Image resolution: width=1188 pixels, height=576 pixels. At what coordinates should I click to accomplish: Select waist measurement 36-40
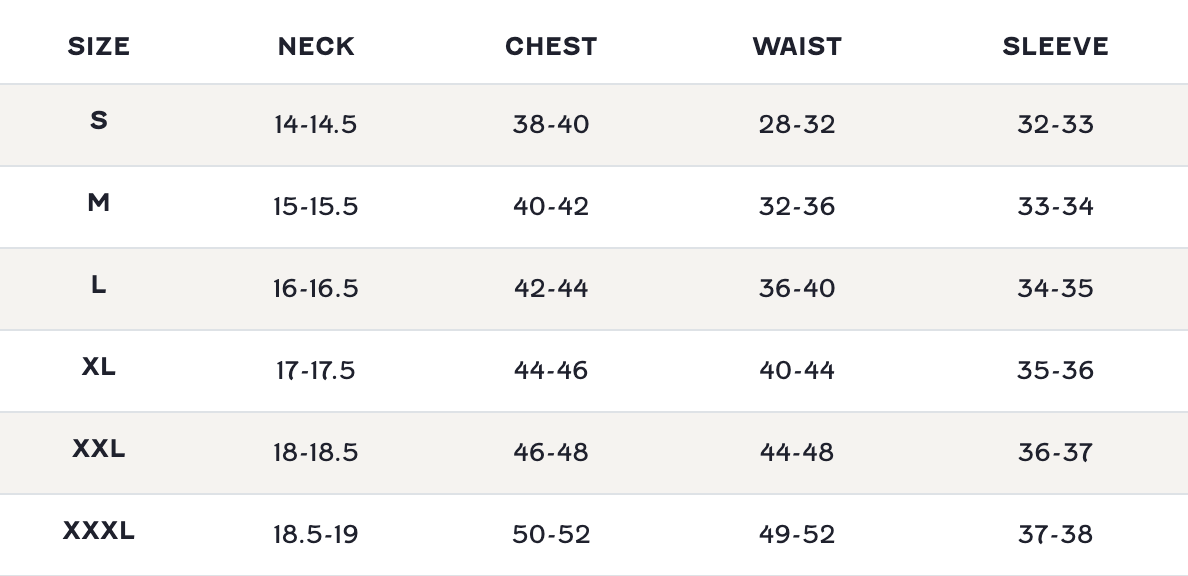[797, 288]
